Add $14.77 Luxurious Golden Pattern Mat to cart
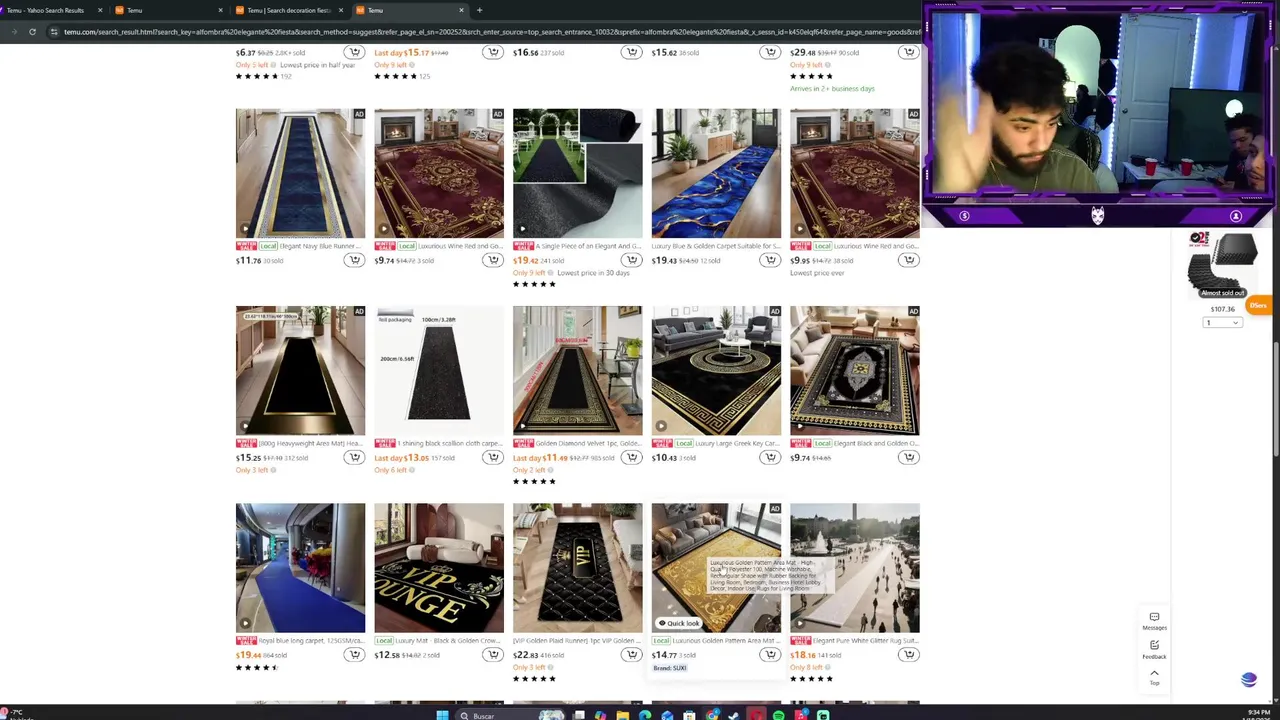This screenshot has width=1280, height=720. coord(770,654)
